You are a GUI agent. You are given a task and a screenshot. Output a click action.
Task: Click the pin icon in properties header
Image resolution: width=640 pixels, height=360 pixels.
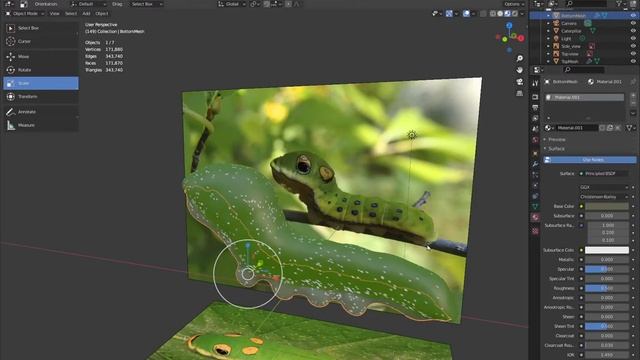tap(633, 82)
